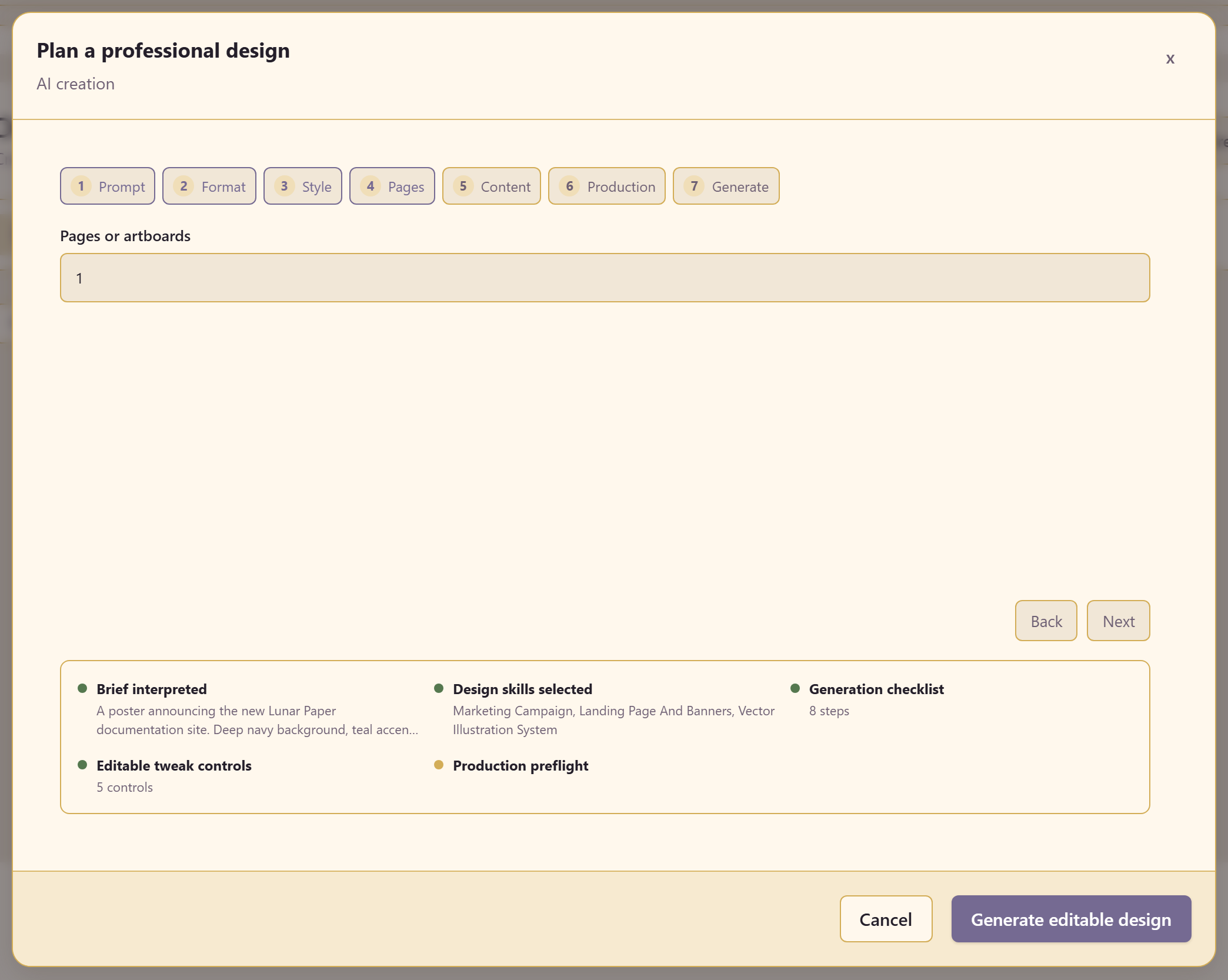The height and width of the screenshot is (980, 1228).
Task: Click the Generation checklist green dot
Action: coord(795,688)
